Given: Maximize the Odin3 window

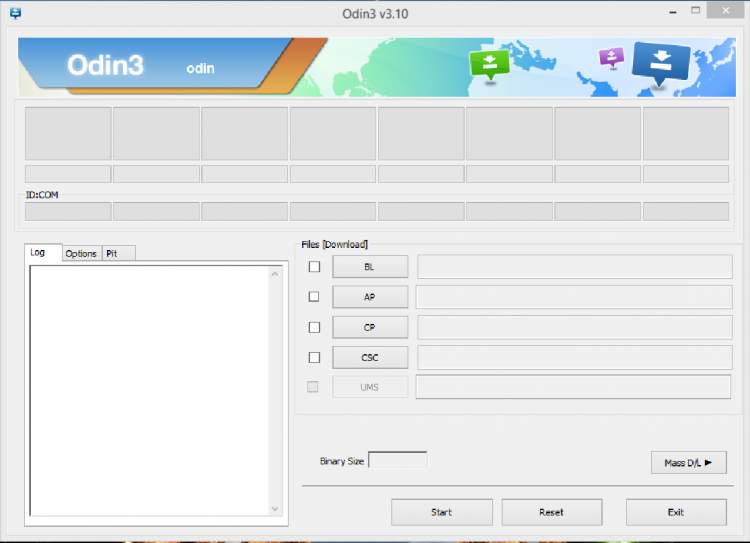Looking at the screenshot, I should (695, 10).
